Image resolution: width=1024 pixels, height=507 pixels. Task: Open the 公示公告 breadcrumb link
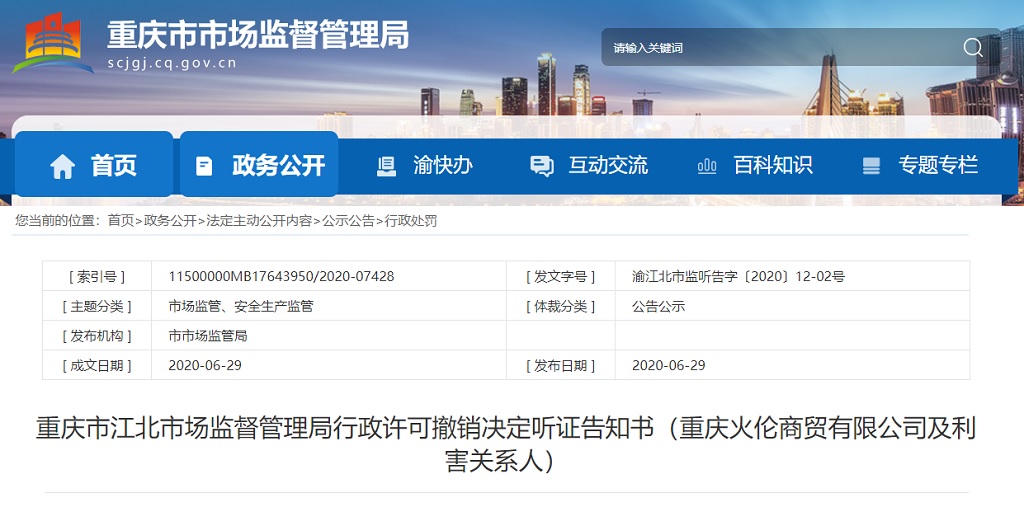pos(348,221)
